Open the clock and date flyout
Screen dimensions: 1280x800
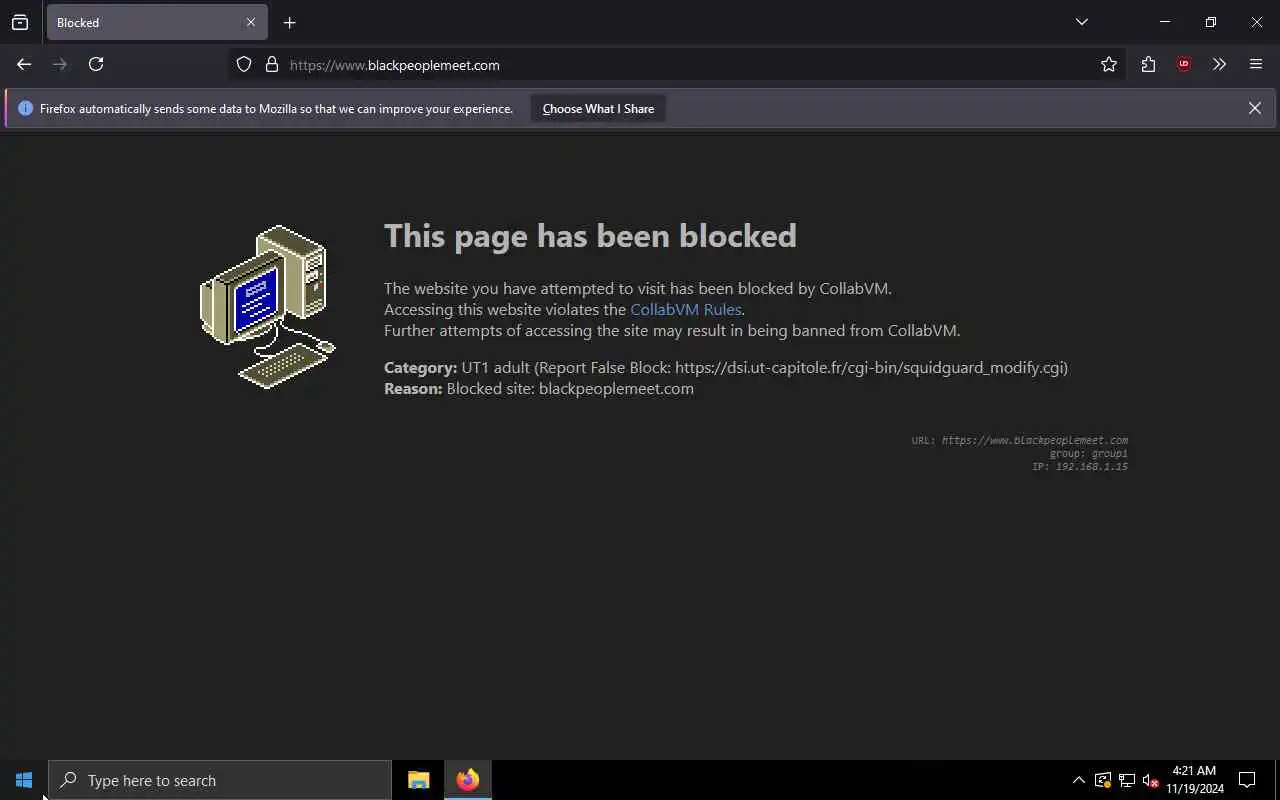[x=1195, y=780]
